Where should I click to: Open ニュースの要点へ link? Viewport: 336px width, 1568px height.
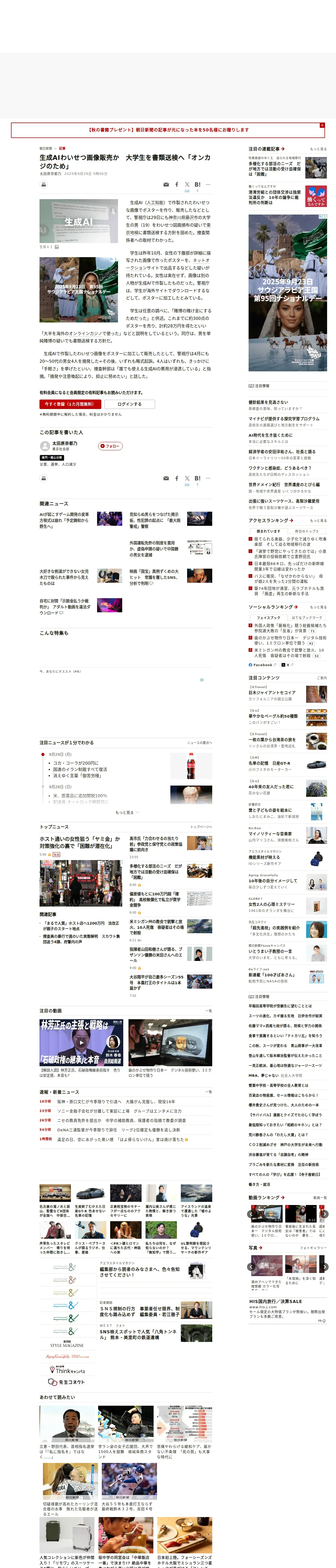[199, 743]
